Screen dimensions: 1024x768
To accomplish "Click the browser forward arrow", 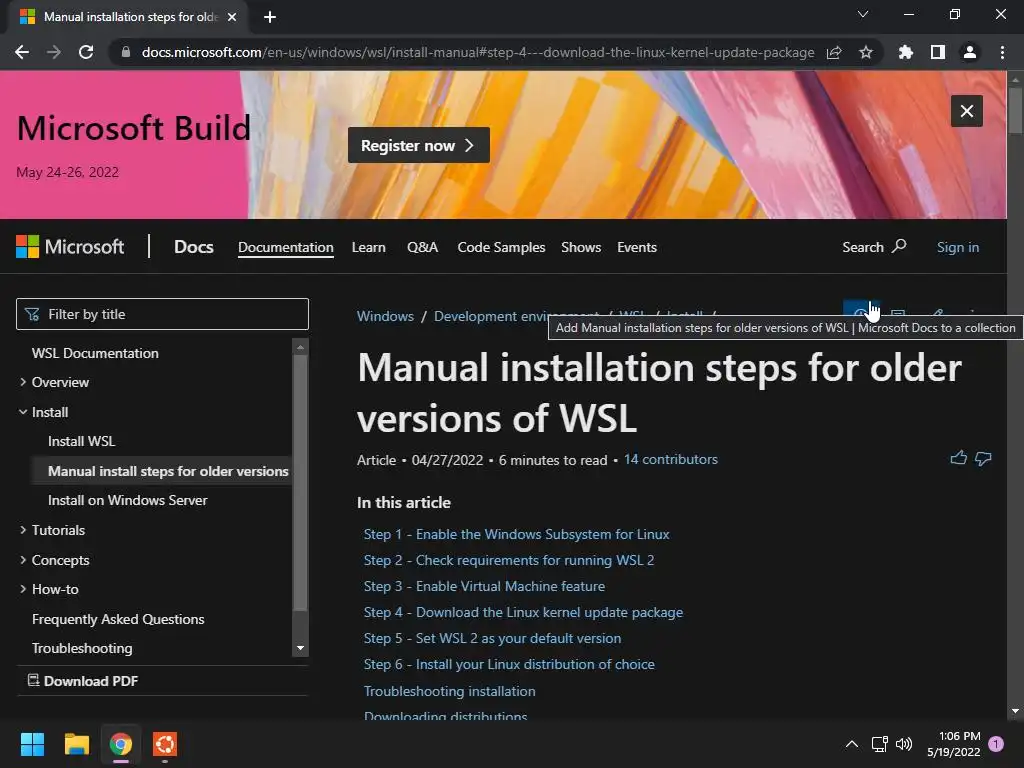I will tap(54, 52).
